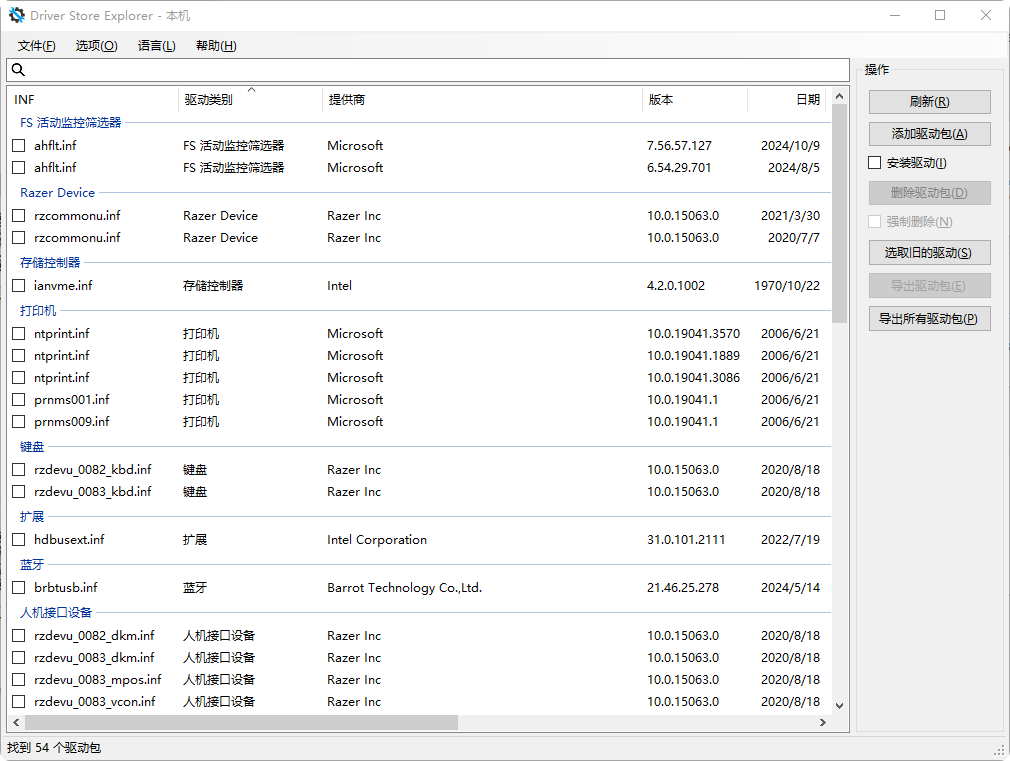
Task: Enable the 安装驱动(I) checkbox
Action: (x=874, y=163)
